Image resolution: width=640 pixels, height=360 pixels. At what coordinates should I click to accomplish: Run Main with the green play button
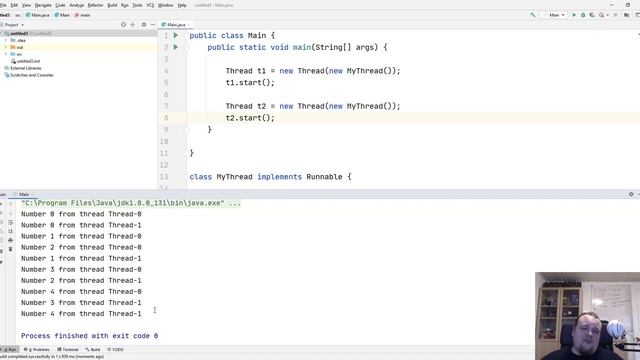[574, 15]
